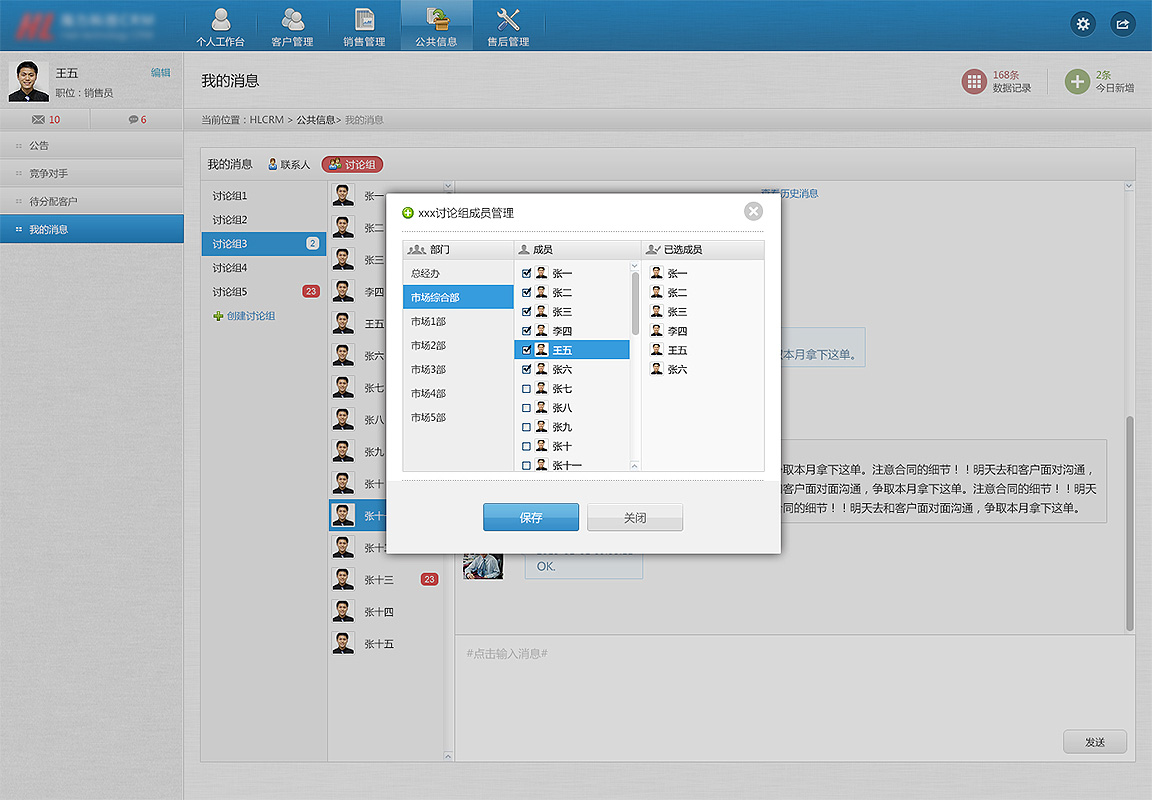Uncheck 张一 member checkbox
Viewport: 1152px width, 800px height.
[x=526, y=273]
